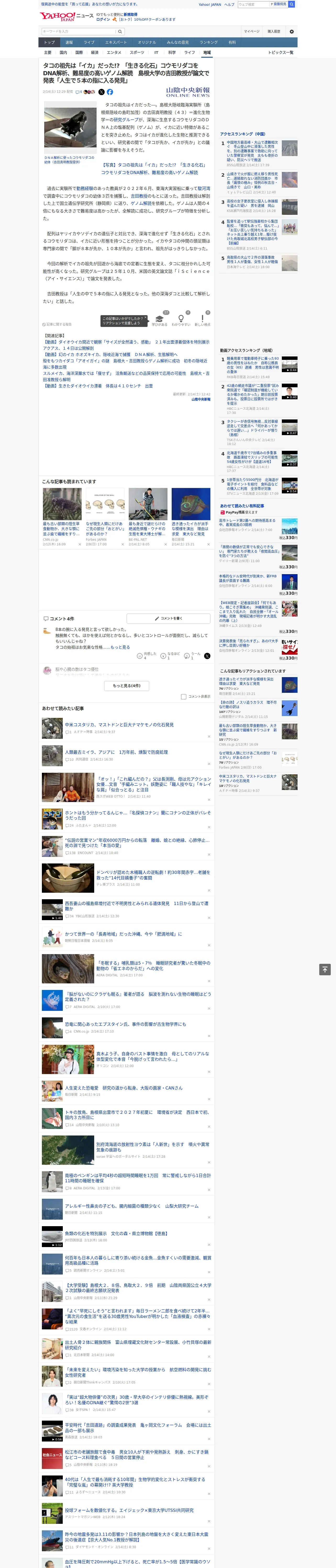Image resolution: width=336 pixels, height=1568 pixels.
Task: Open the ヘルプ link in the header
Action: [x=229, y=4]
